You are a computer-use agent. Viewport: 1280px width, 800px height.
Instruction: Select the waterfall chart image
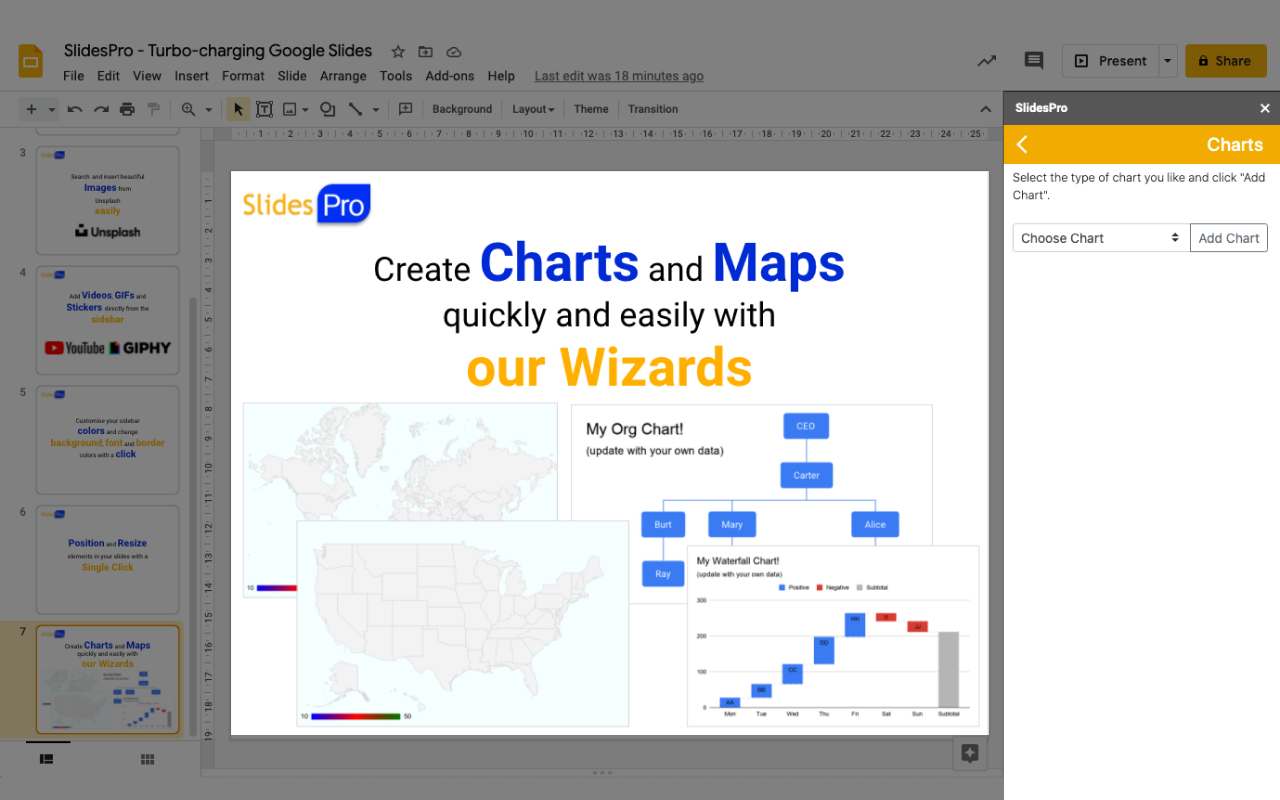point(833,635)
